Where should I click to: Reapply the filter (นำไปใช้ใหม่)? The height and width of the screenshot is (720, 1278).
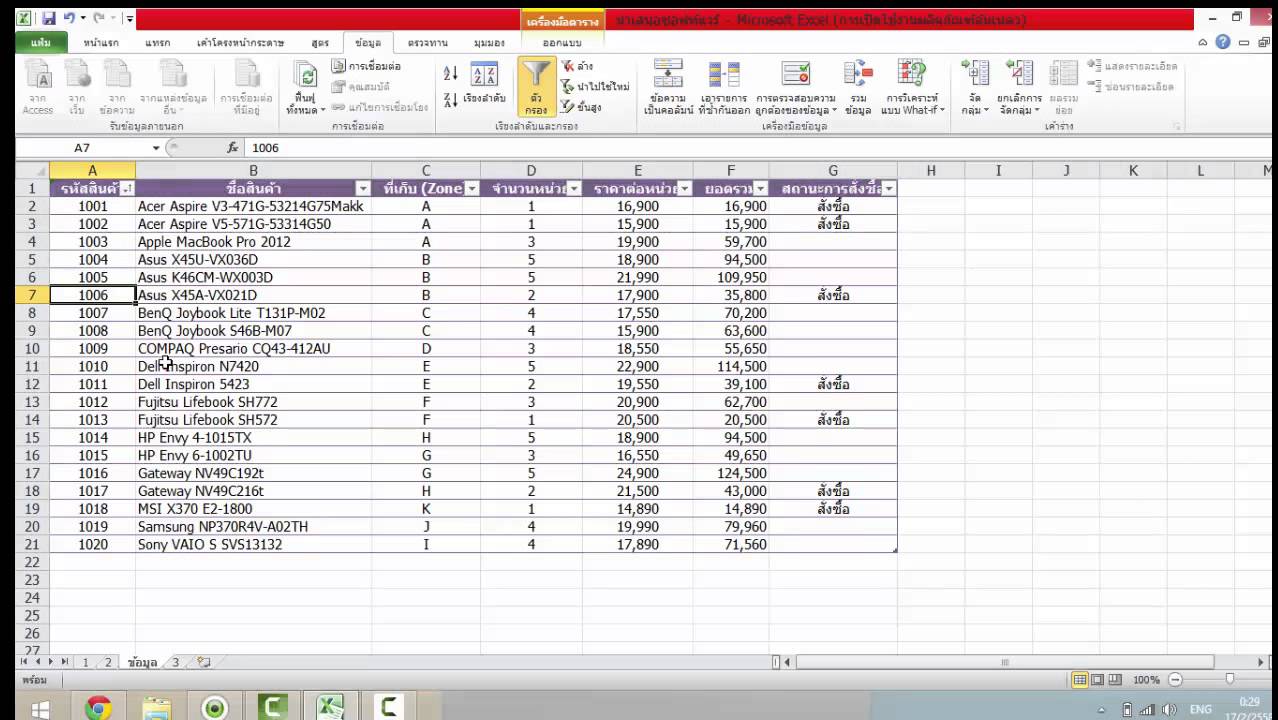tap(595, 87)
